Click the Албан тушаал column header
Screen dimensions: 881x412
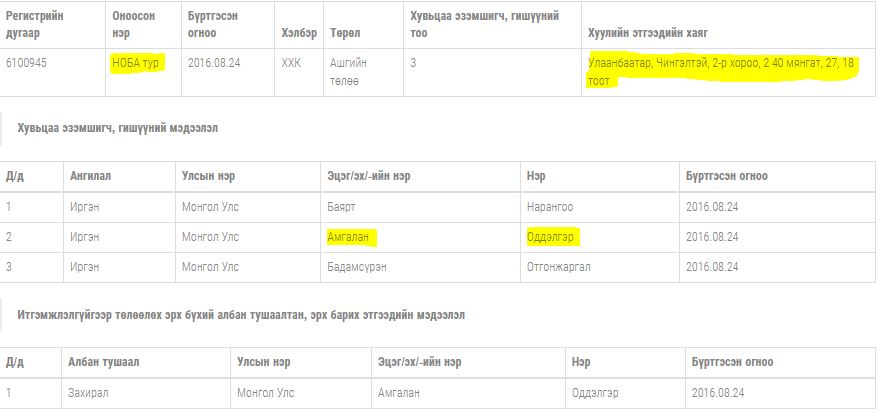(x=101, y=362)
